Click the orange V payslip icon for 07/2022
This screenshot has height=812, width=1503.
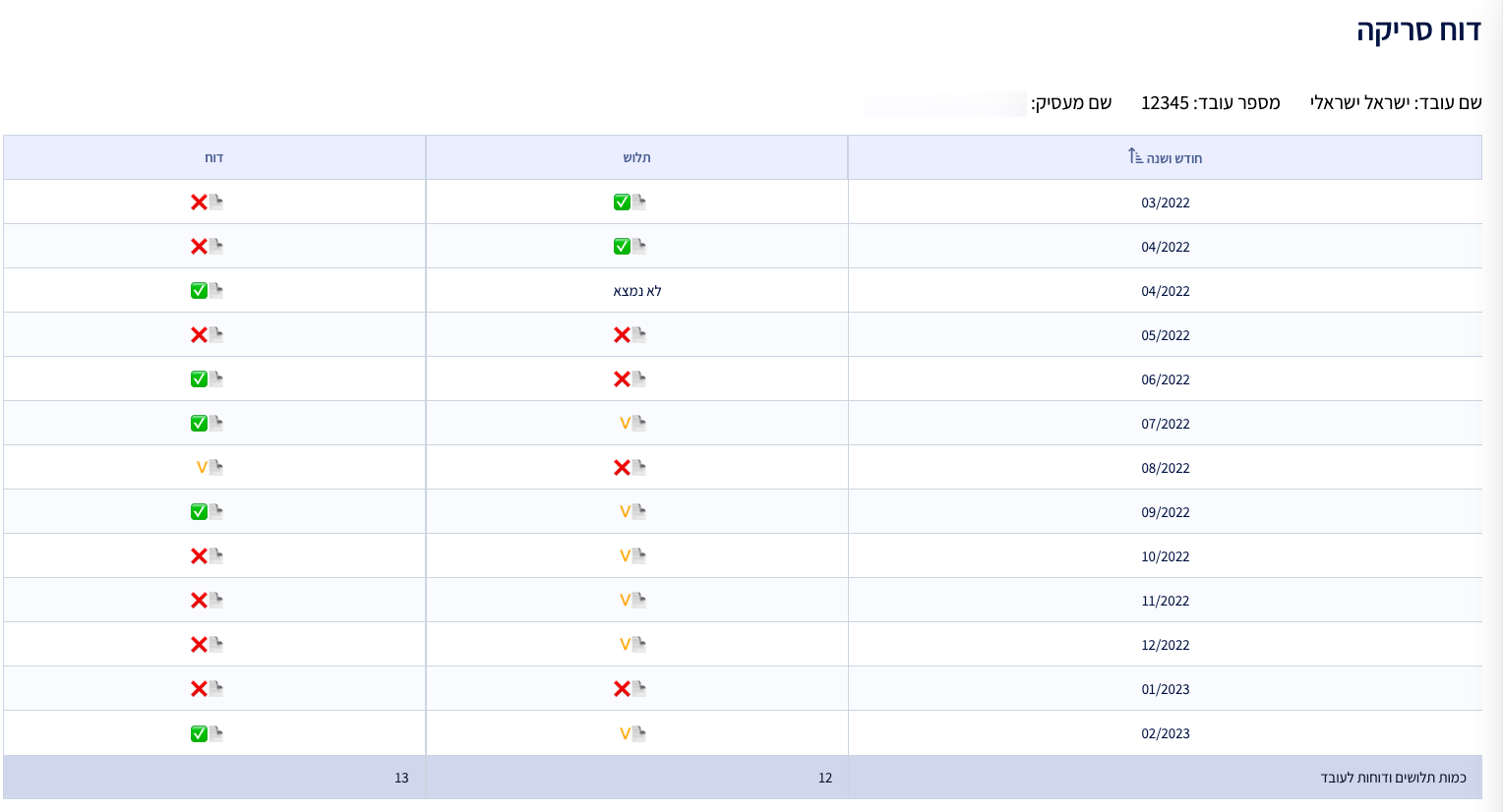tap(631, 424)
